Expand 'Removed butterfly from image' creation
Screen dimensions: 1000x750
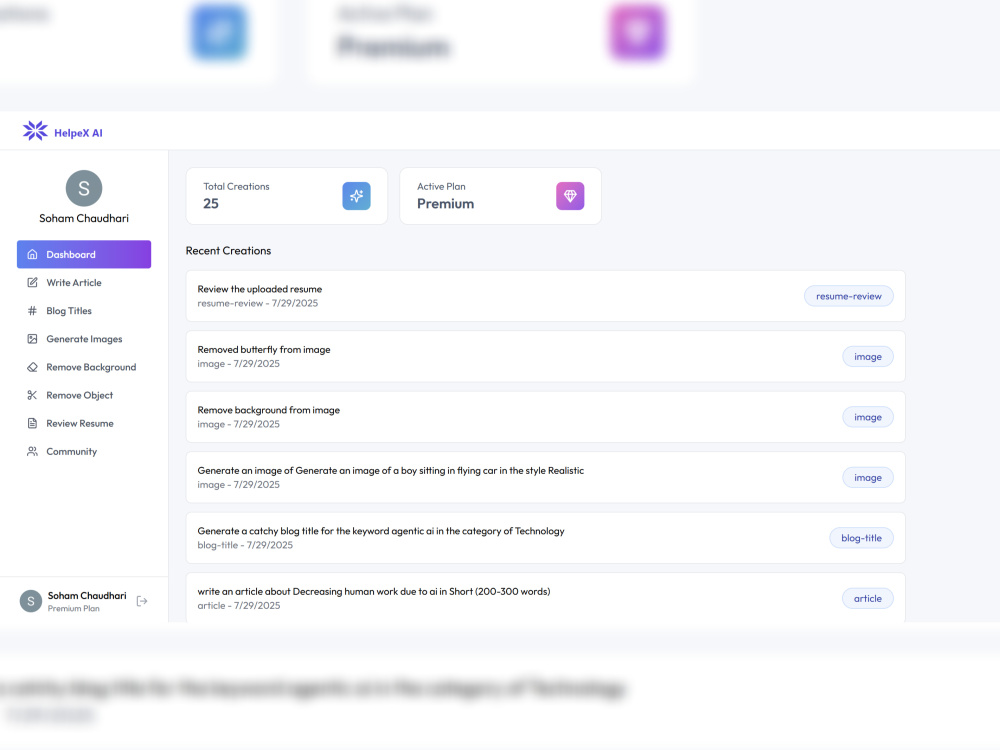point(545,357)
